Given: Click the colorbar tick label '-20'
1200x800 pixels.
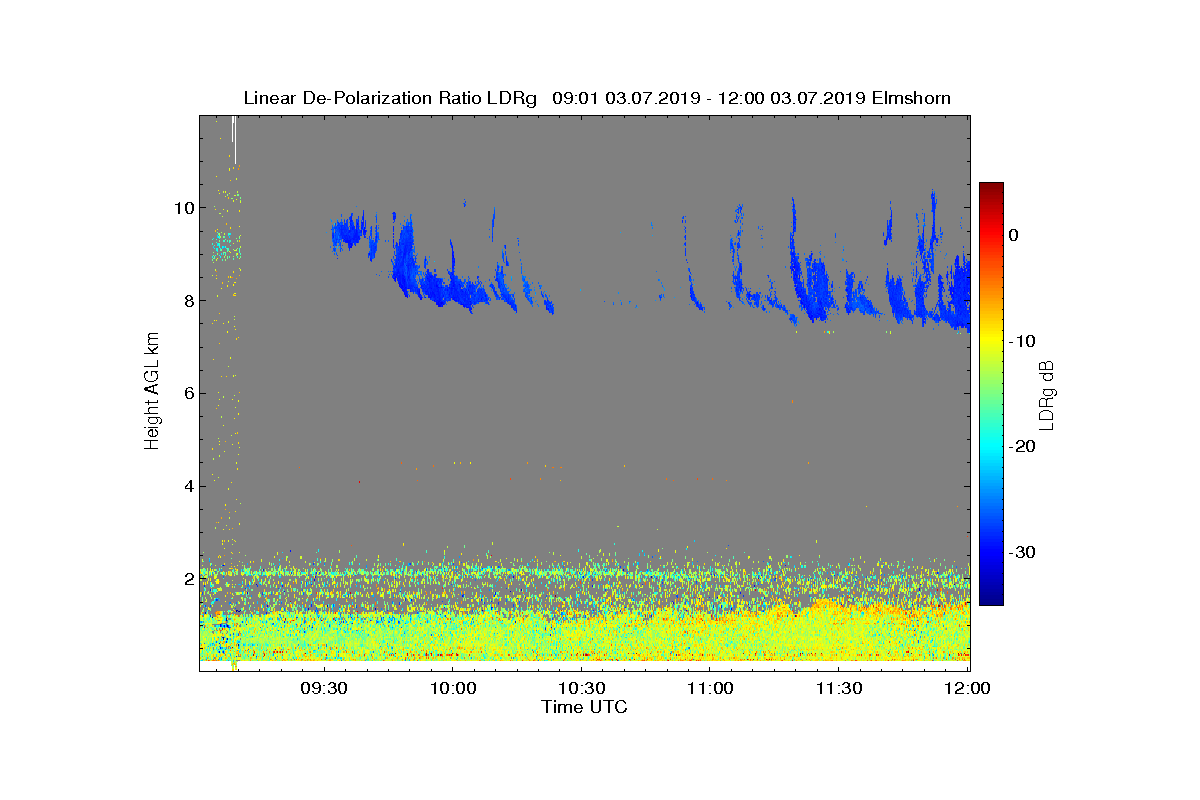Looking at the screenshot, I should pyautogui.click(x=1022, y=446).
